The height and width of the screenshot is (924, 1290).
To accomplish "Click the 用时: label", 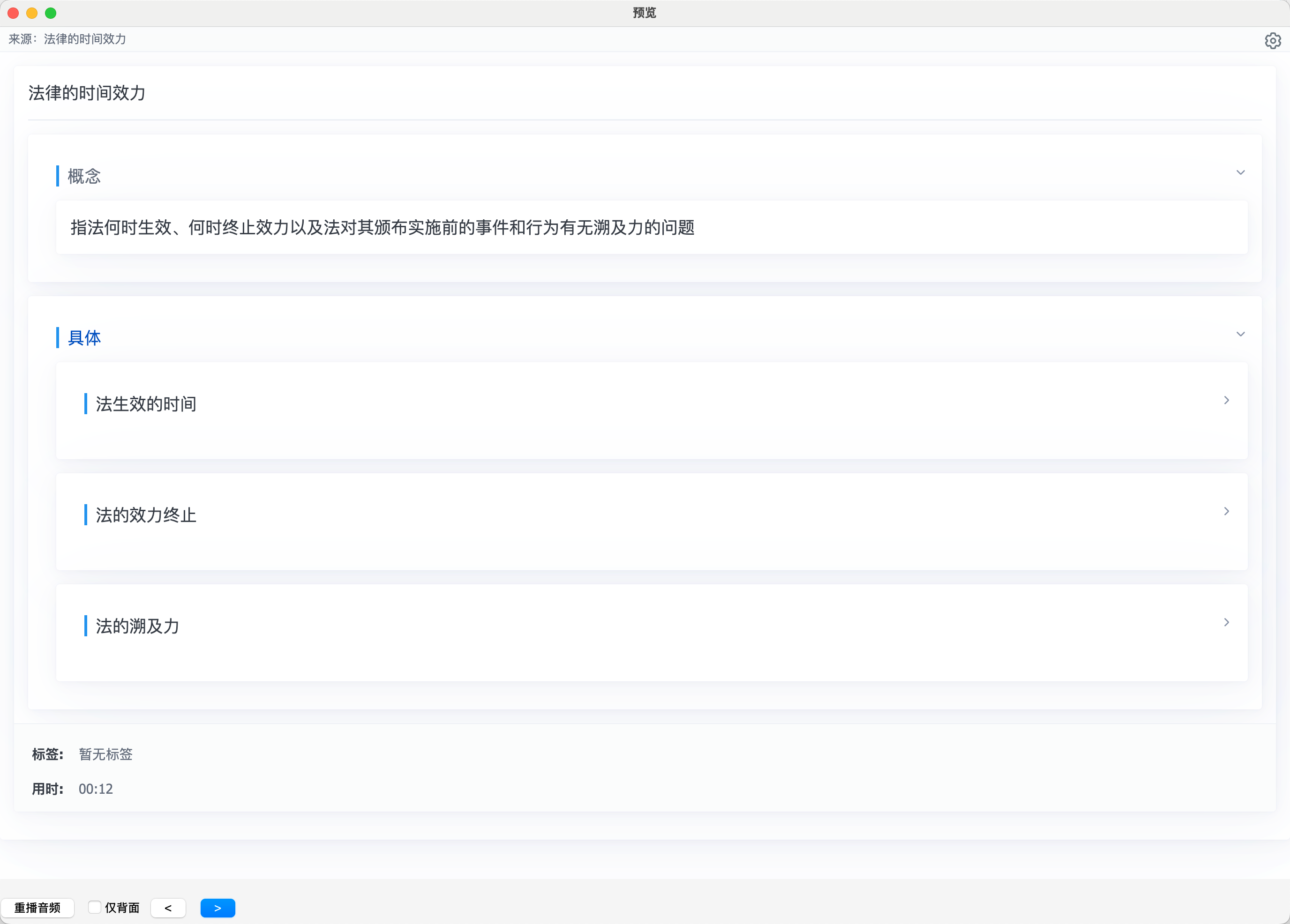I will tap(48, 789).
